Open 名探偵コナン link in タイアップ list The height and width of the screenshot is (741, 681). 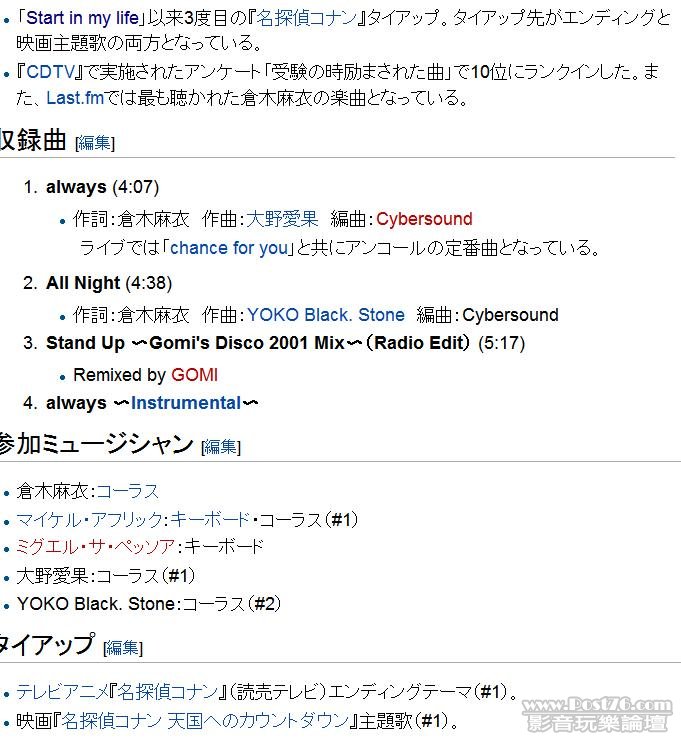click(167, 692)
